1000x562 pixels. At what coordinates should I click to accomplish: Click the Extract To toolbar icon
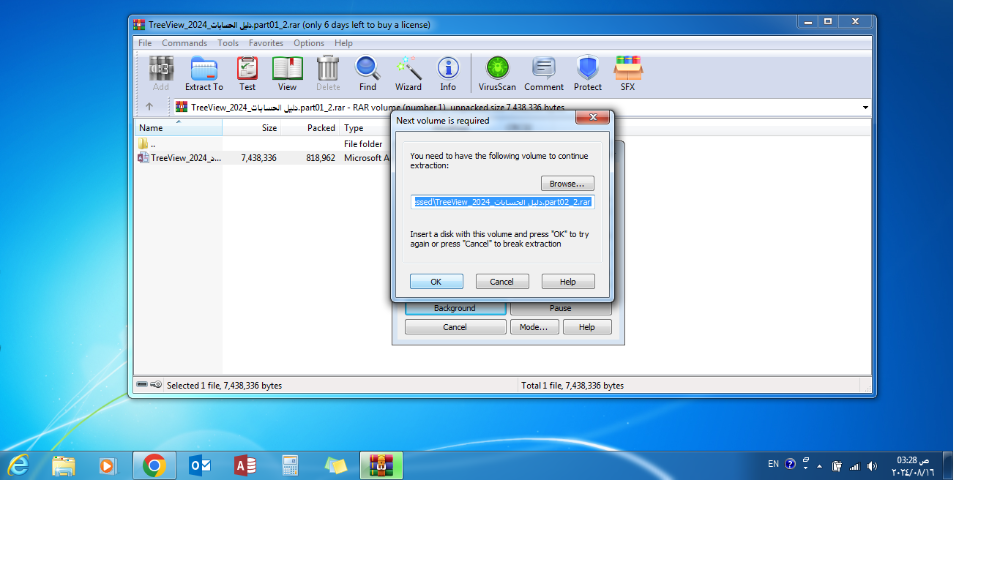[204, 73]
